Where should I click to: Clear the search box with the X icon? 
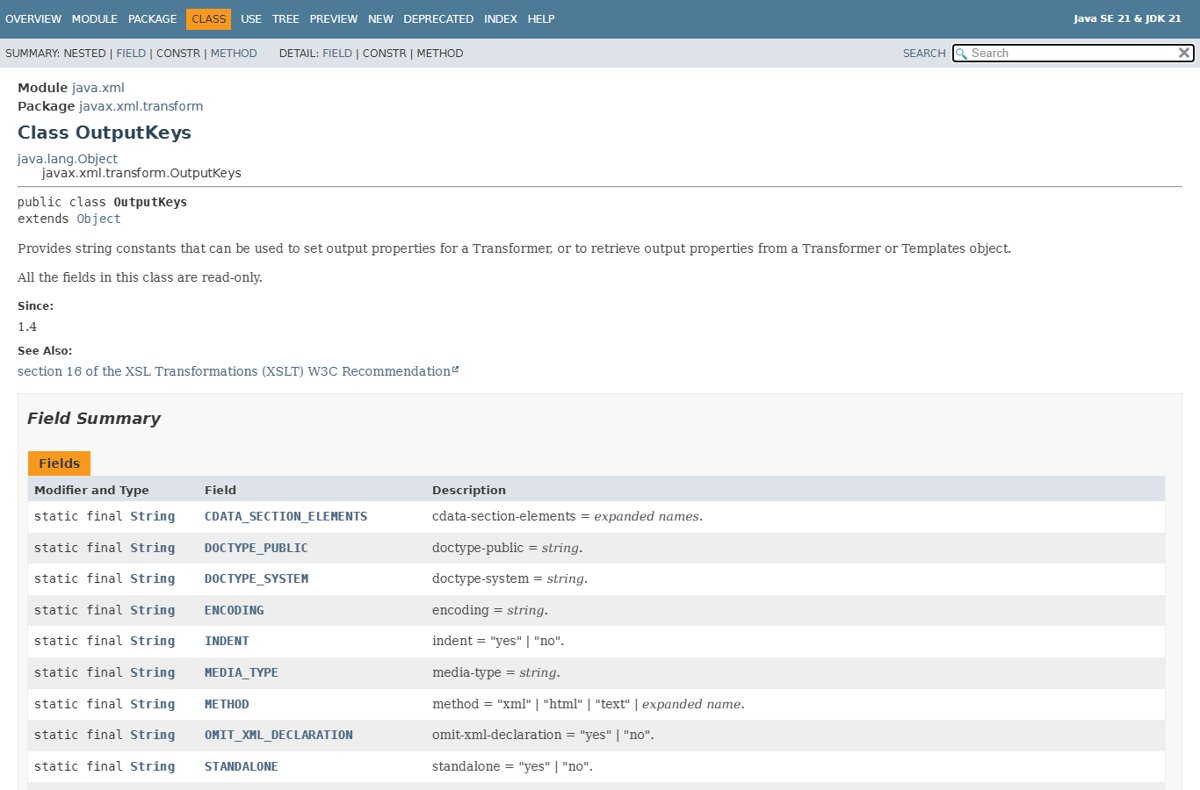(x=1184, y=53)
